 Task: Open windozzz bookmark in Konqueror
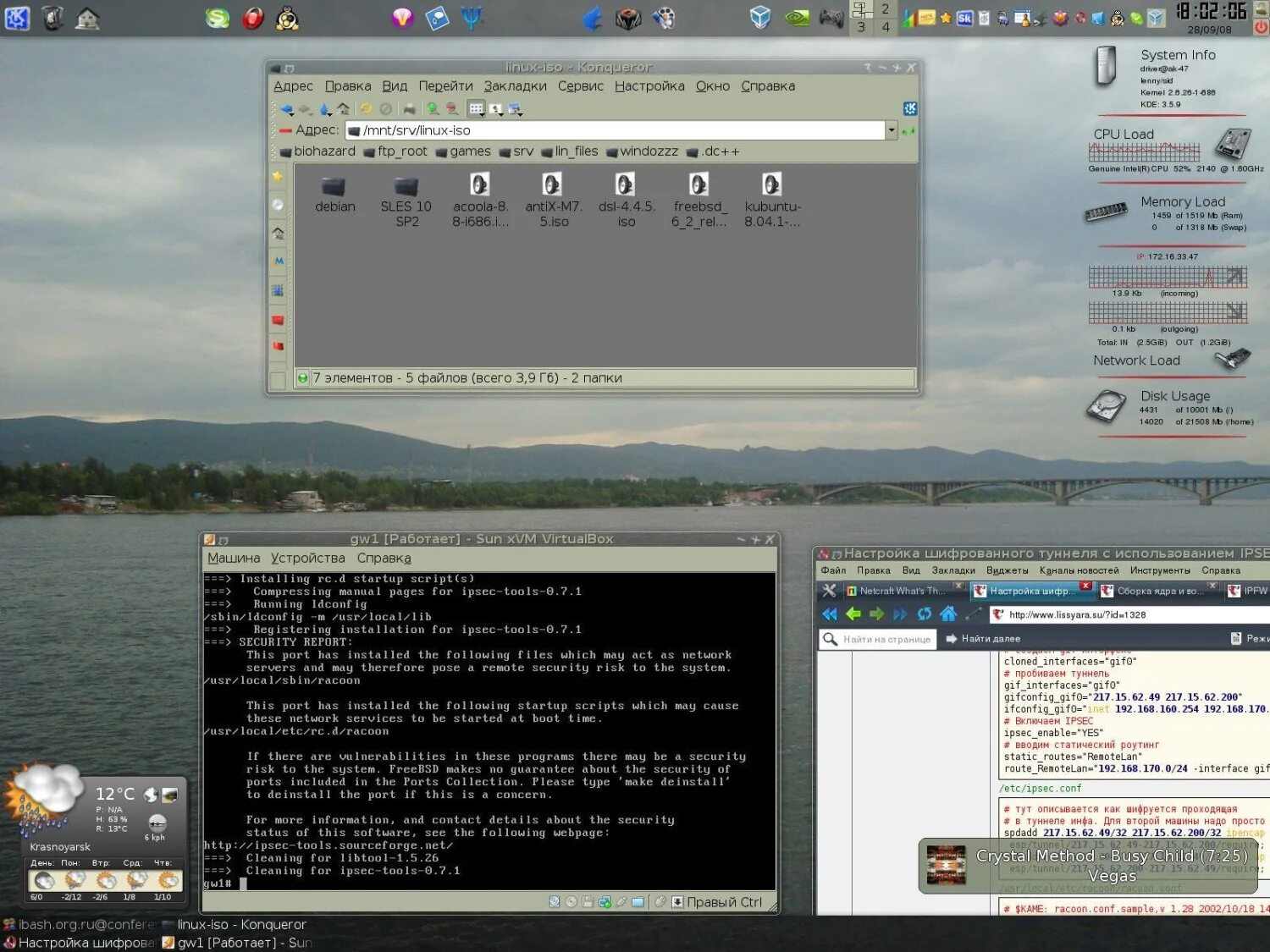pos(642,151)
